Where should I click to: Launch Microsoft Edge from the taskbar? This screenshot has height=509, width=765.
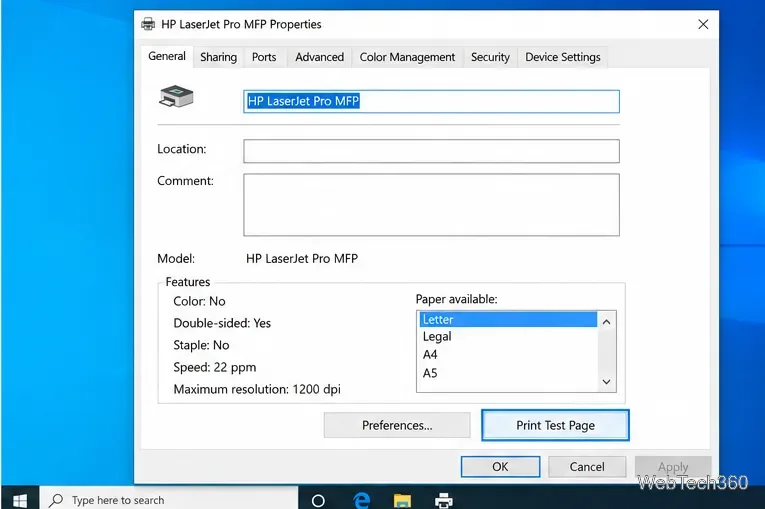(x=362, y=501)
